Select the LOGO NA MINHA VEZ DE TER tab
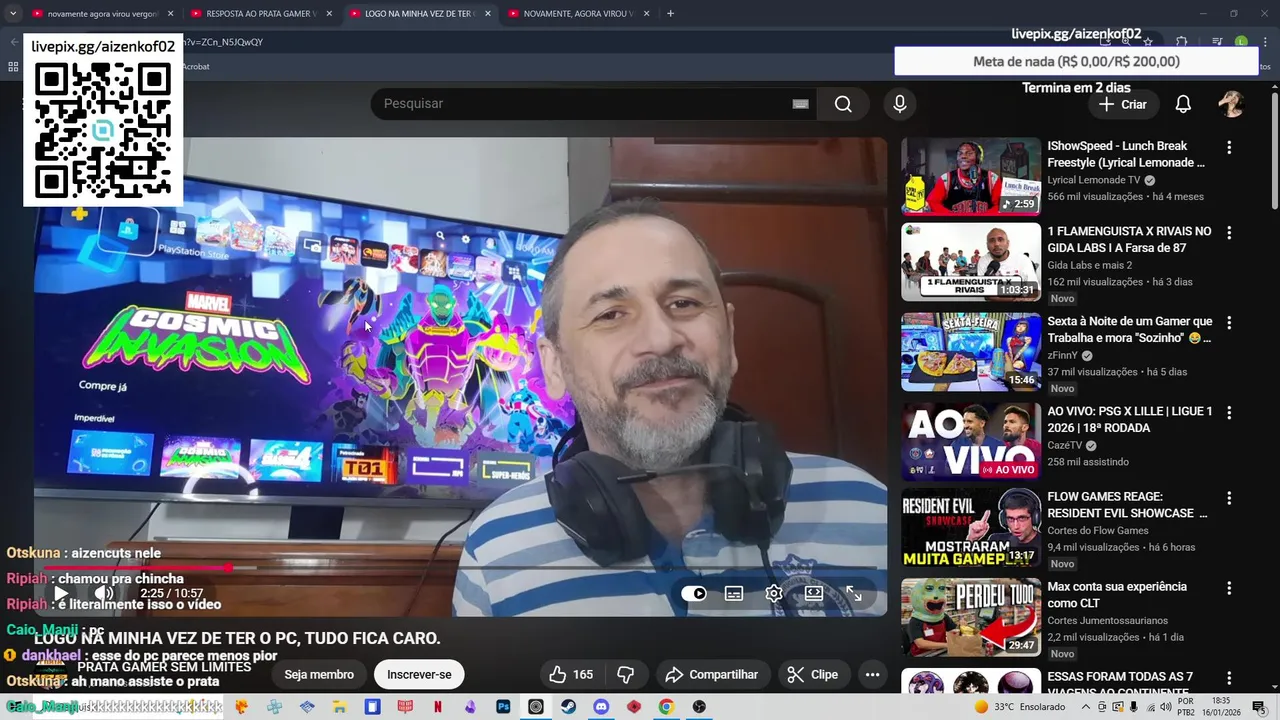This screenshot has height=720, width=1280. (418, 14)
